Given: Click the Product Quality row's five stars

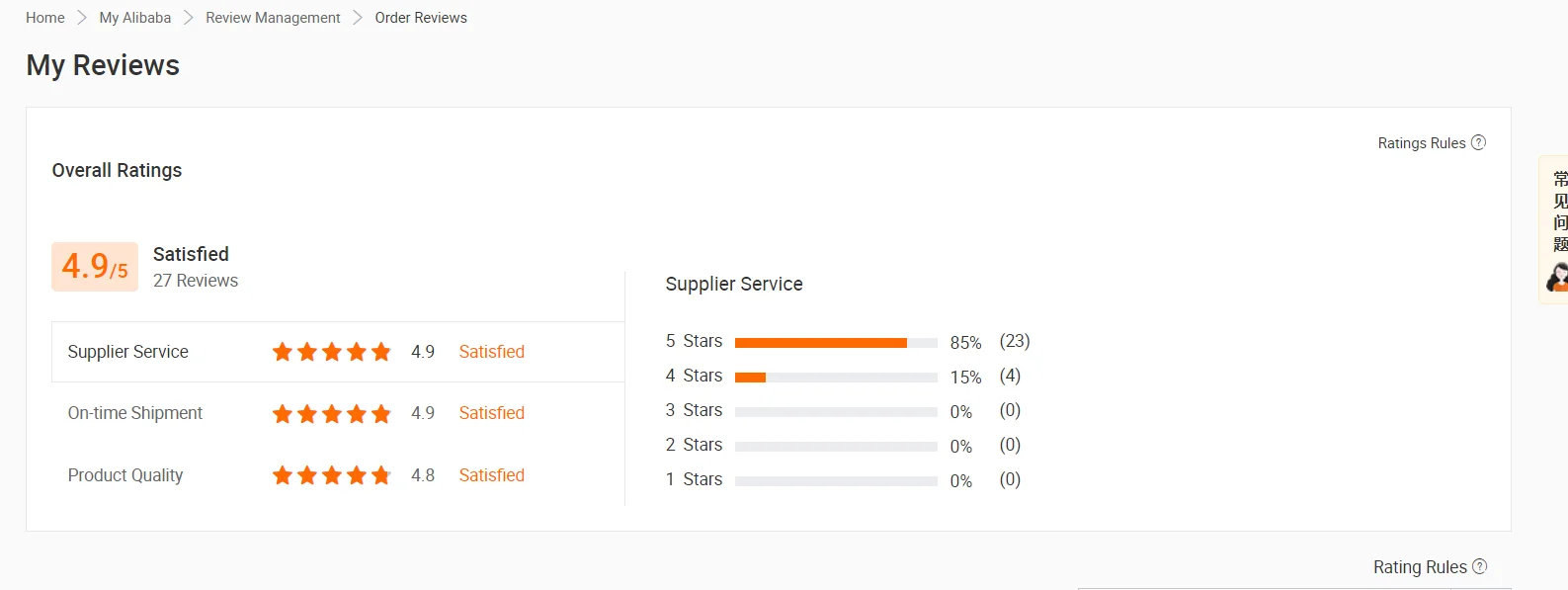Looking at the screenshot, I should click(x=332, y=475).
